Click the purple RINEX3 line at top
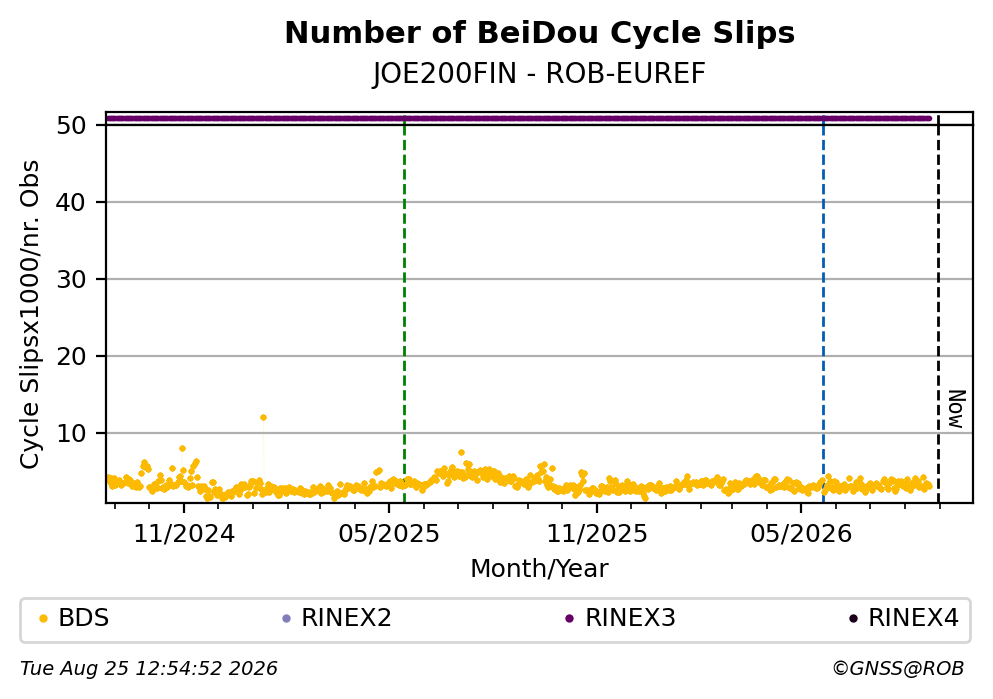The width and height of the screenshot is (993, 699). point(519,118)
